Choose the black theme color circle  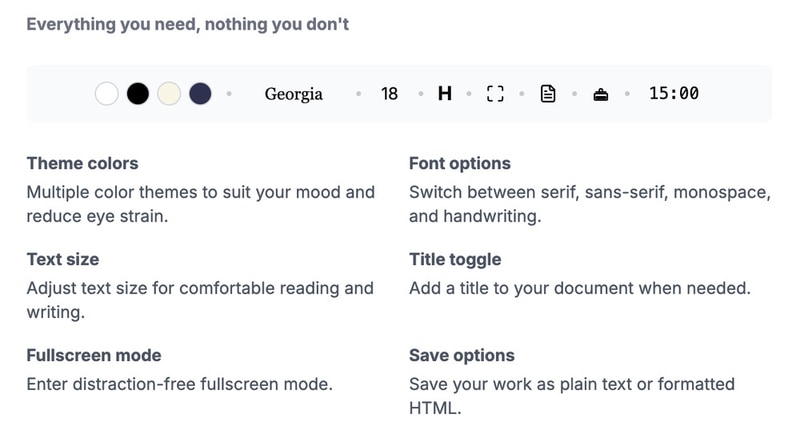point(138,94)
